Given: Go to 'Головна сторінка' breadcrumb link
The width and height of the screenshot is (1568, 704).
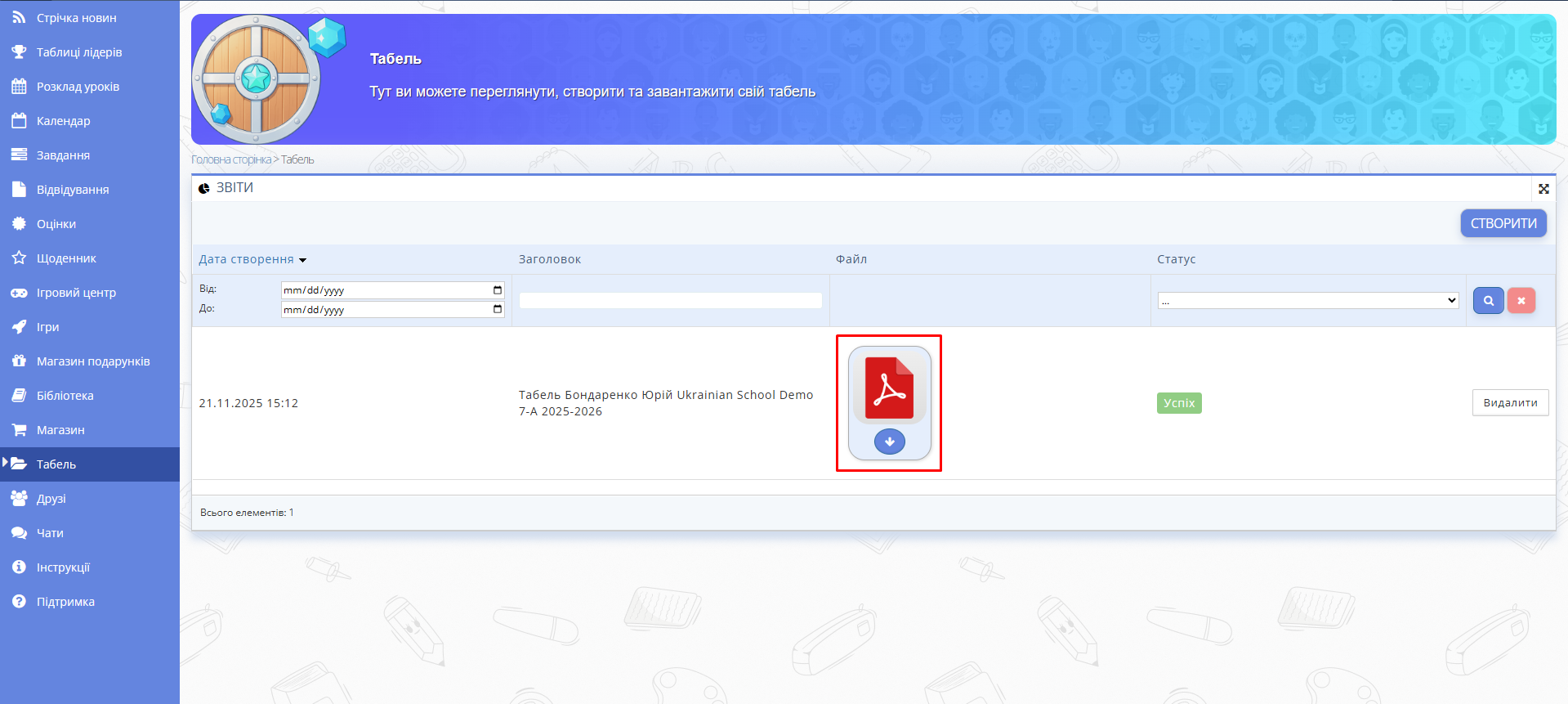Looking at the screenshot, I should click(231, 160).
